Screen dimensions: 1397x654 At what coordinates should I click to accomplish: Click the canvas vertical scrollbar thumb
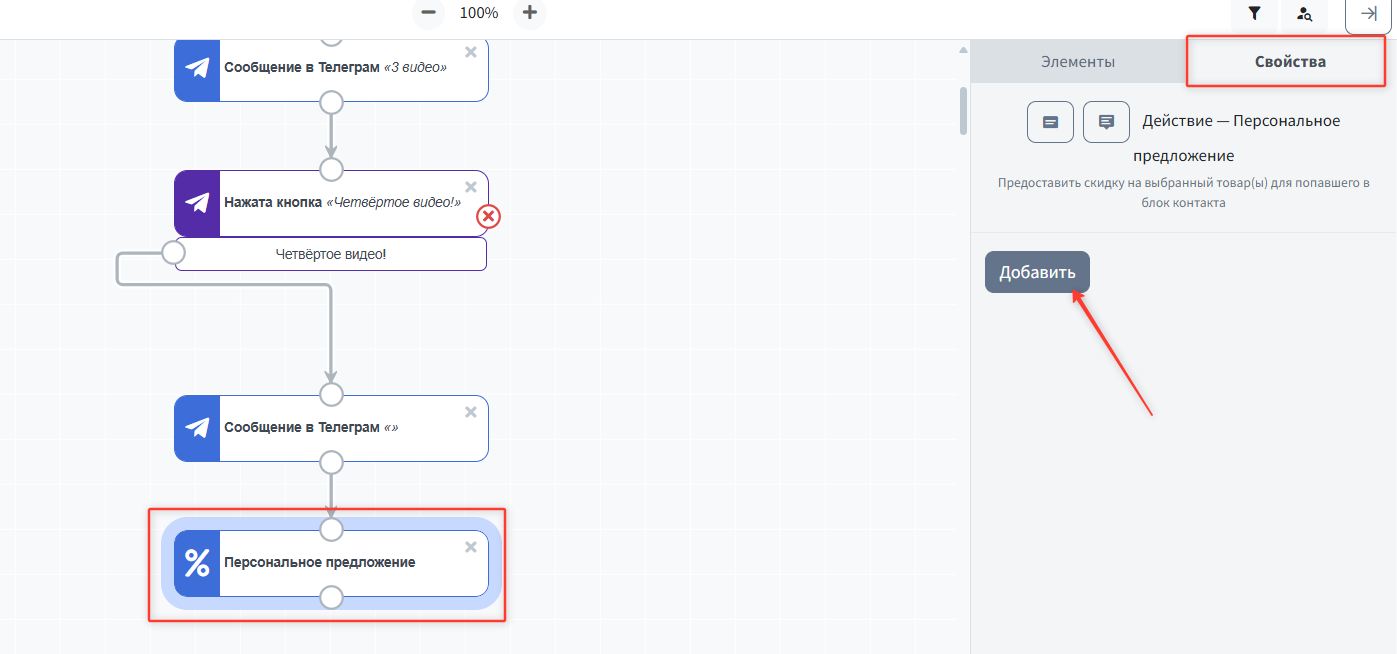(x=963, y=110)
